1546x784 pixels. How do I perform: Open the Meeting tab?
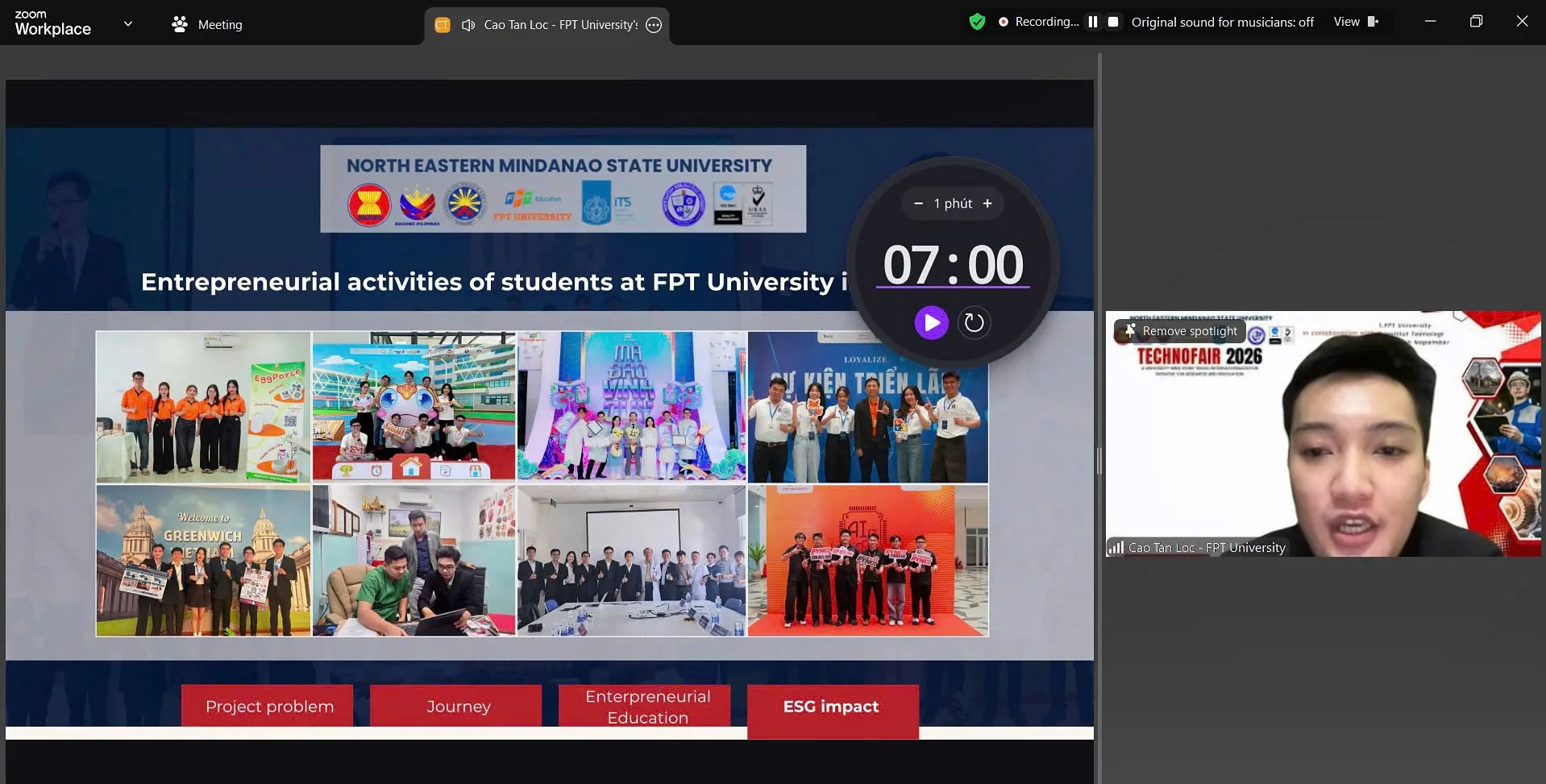tap(207, 24)
